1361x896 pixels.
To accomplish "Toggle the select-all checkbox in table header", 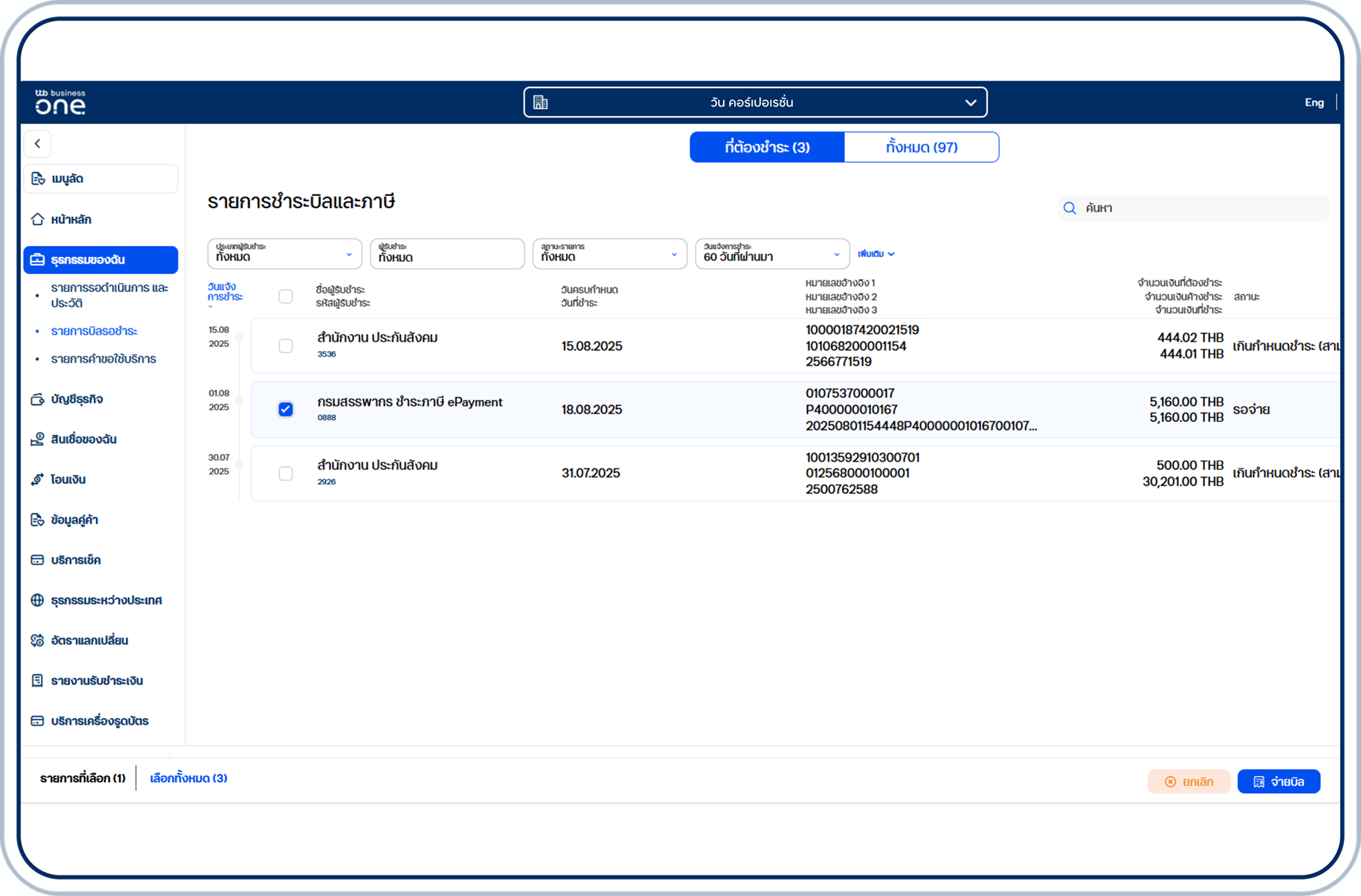I will pyautogui.click(x=285, y=296).
